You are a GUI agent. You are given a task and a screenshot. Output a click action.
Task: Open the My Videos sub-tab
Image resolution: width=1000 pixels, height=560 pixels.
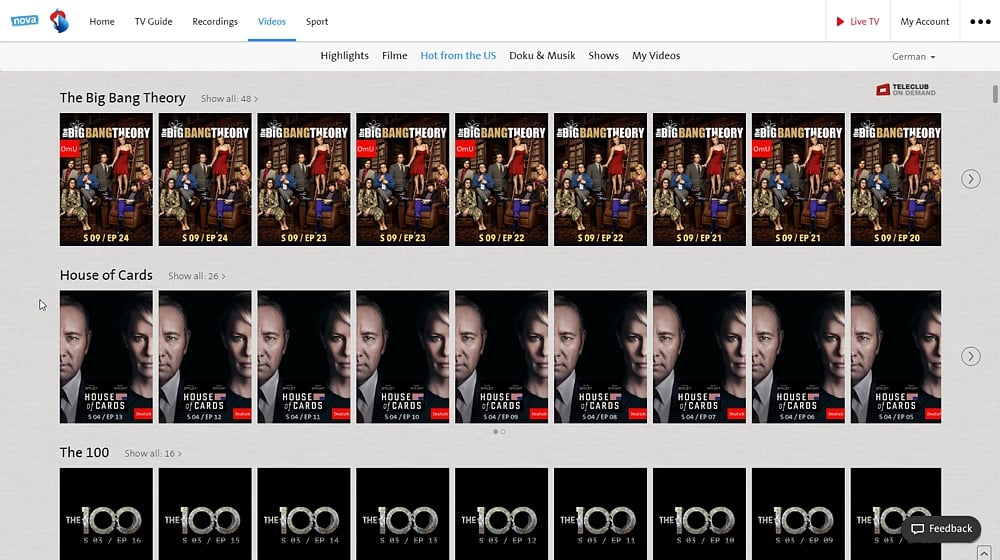coord(656,55)
